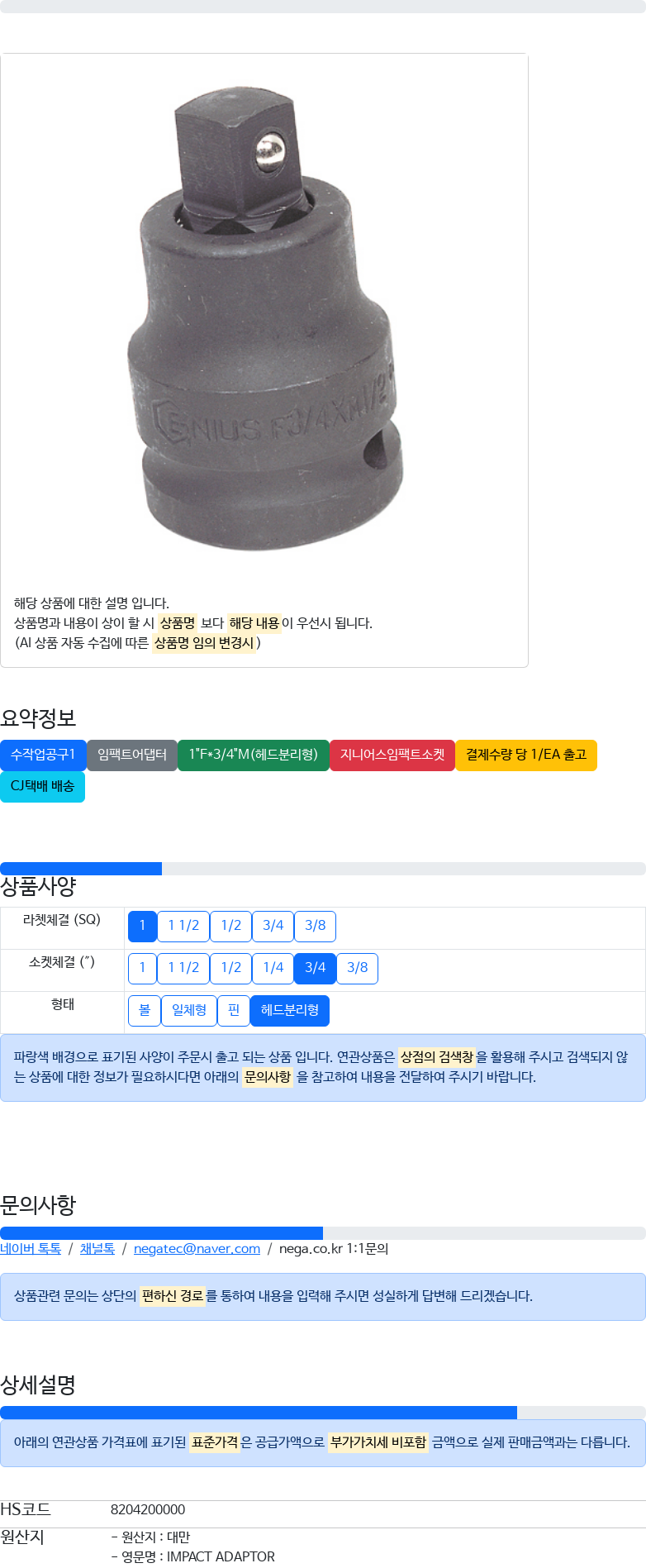Open the 네이버 톡톡 inquiry link
Screen dimensions: 646x1568
point(31,1249)
